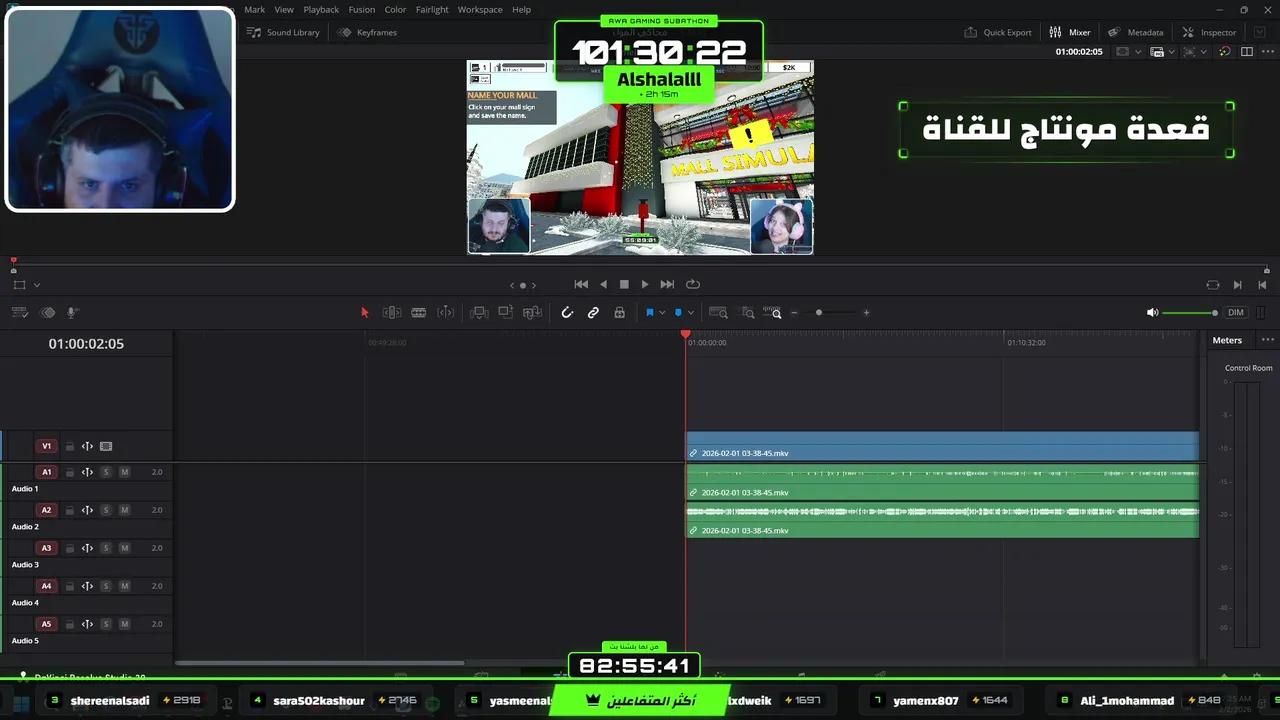Click the Detail Zoom icon
This screenshot has height=720, width=1280.
point(747,313)
